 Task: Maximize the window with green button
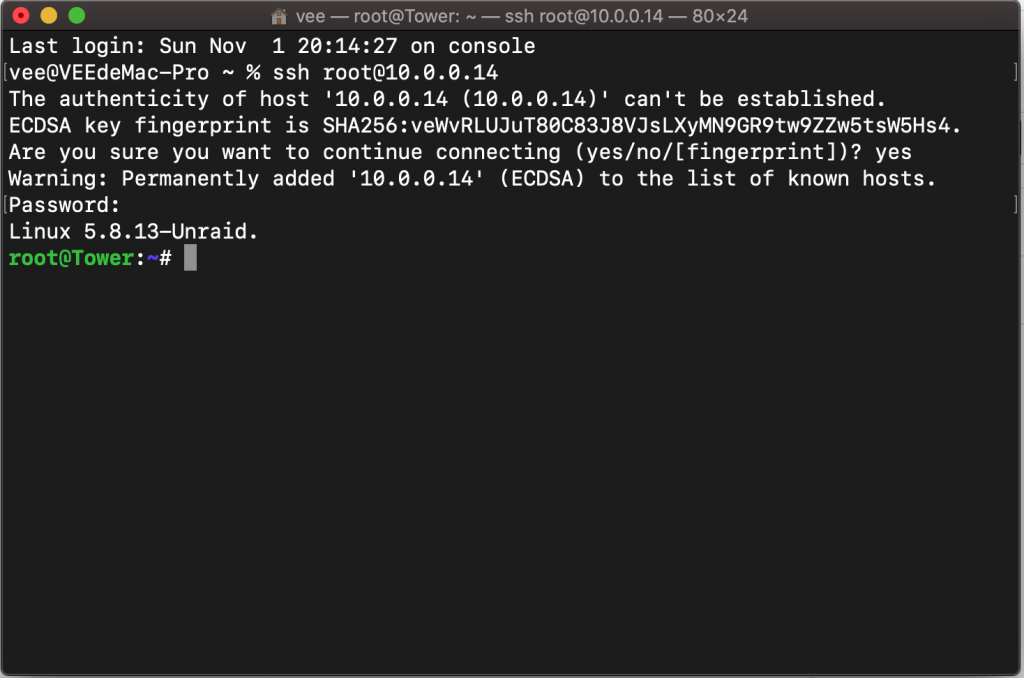77,15
